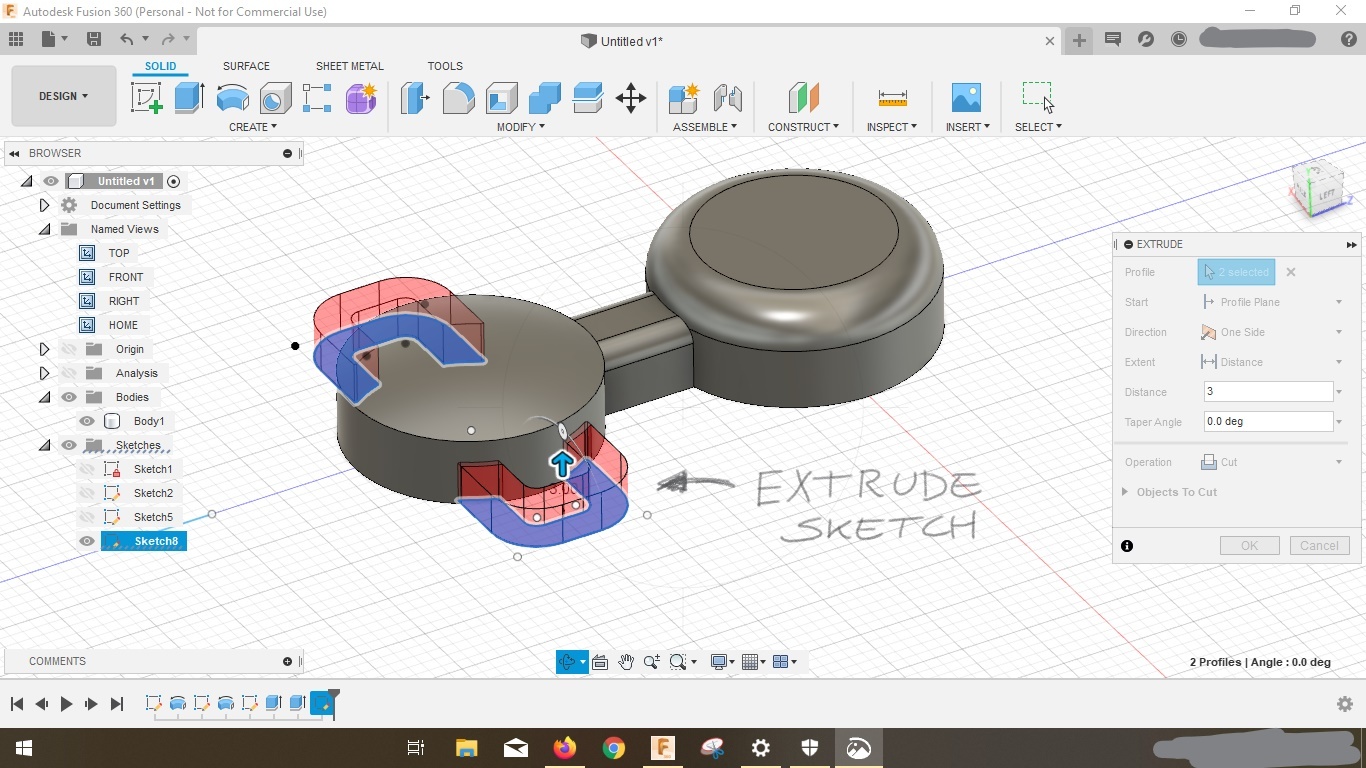Undo the last action
This screenshot has height=768, width=1366.
pyautogui.click(x=127, y=39)
